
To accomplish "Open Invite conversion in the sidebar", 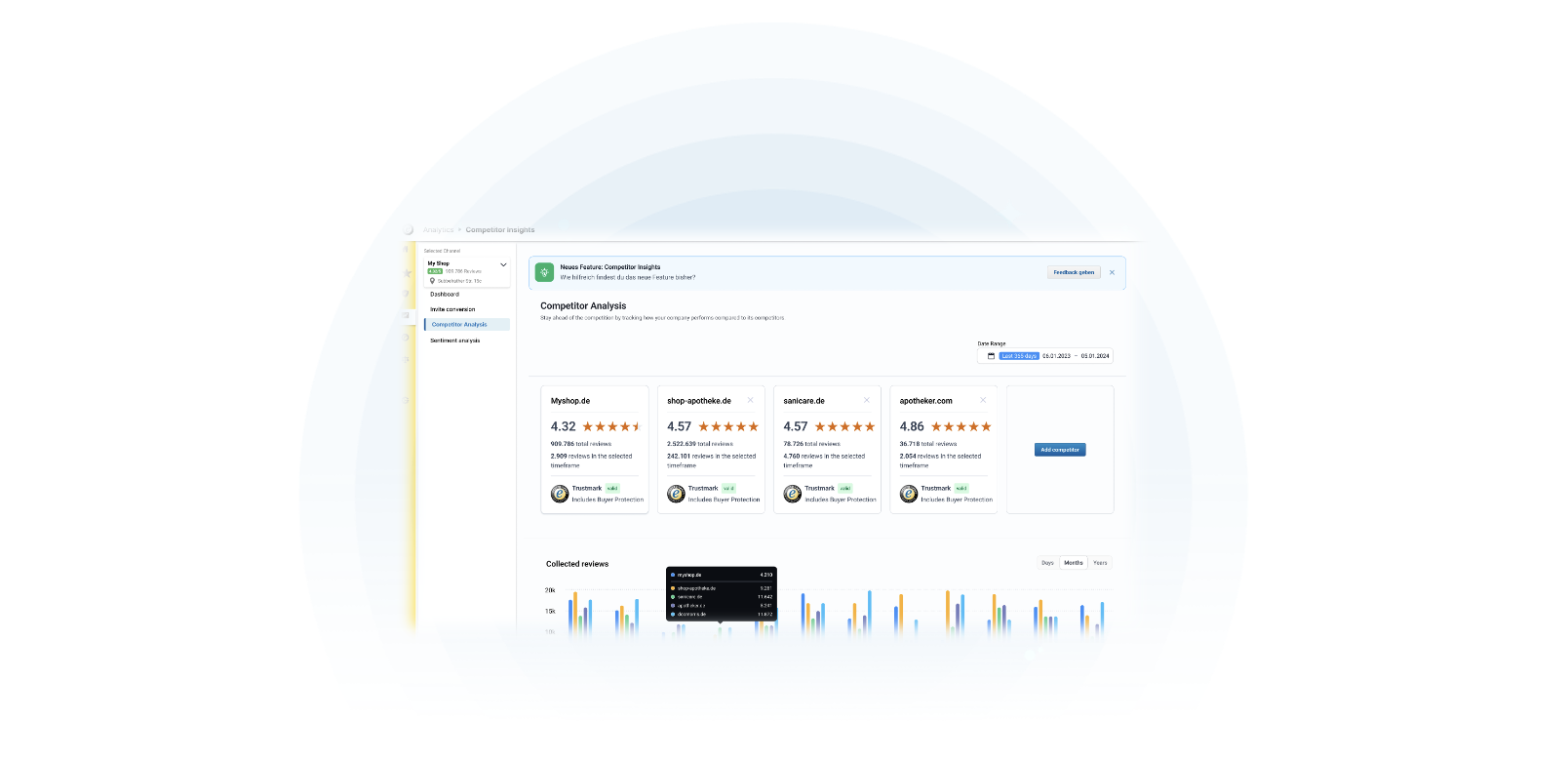I will coord(452,309).
